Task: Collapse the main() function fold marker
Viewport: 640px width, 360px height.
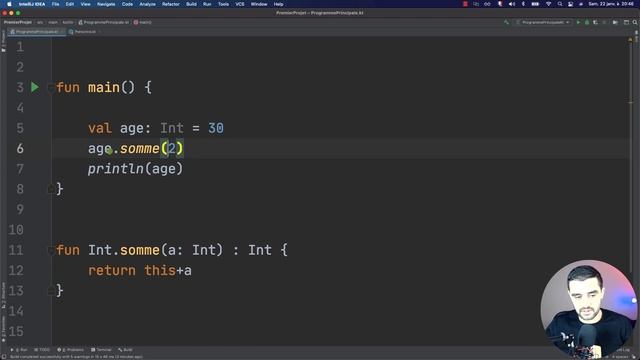Action: pos(51,87)
